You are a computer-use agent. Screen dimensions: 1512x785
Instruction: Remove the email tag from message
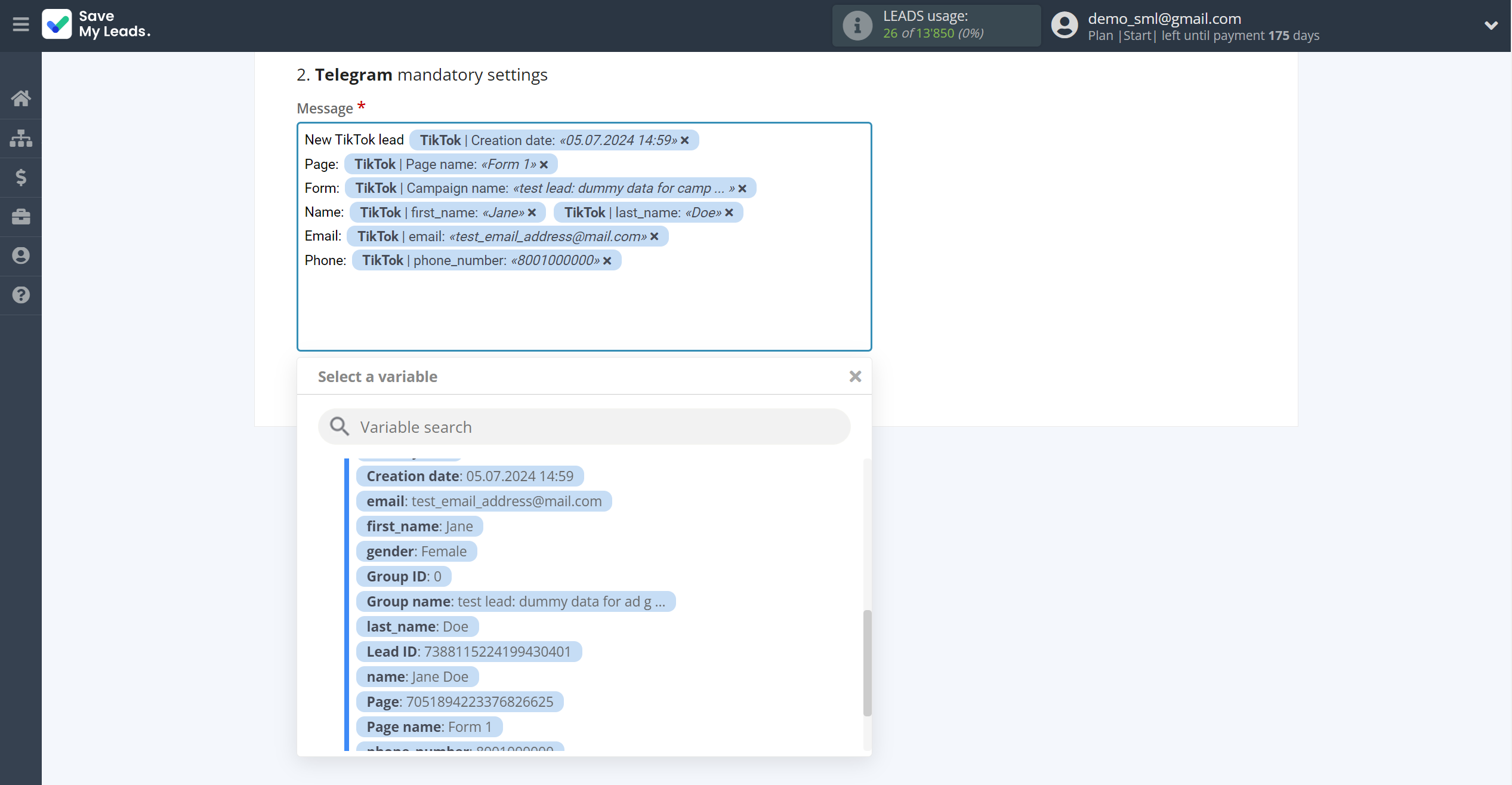pyautogui.click(x=654, y=236)
